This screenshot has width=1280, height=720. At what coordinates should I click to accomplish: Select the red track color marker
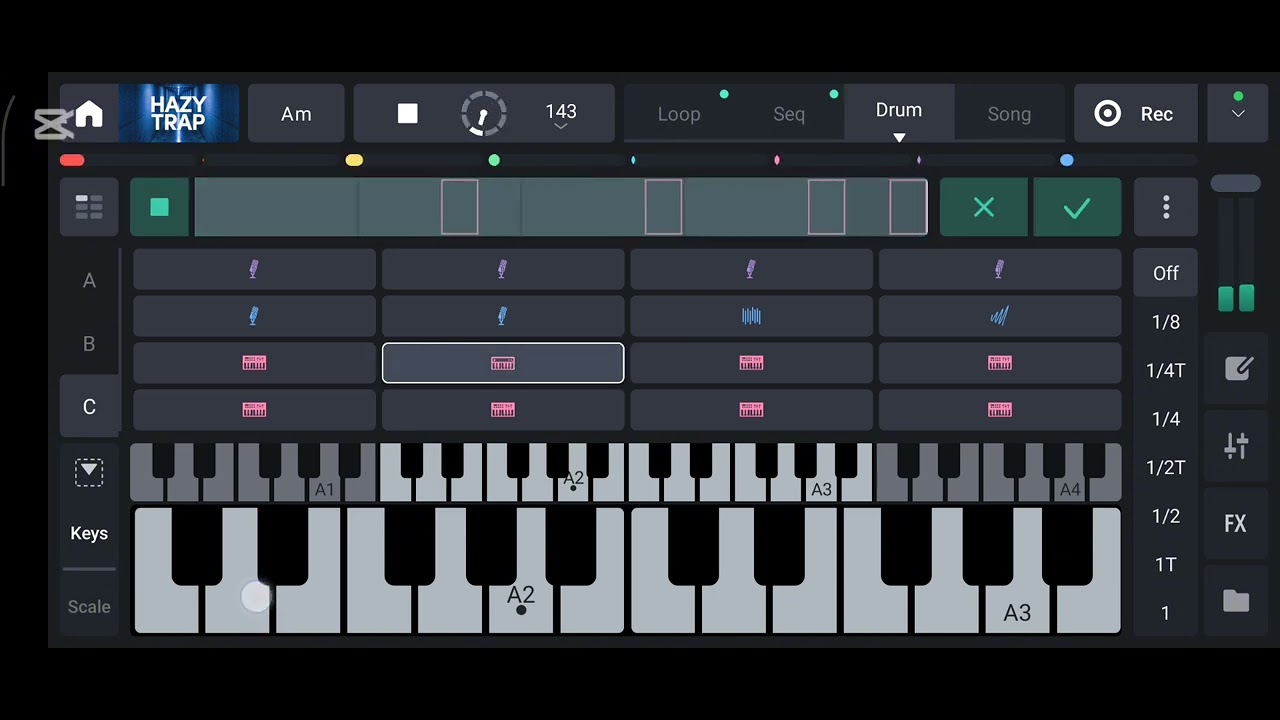[x=72, y=160]
